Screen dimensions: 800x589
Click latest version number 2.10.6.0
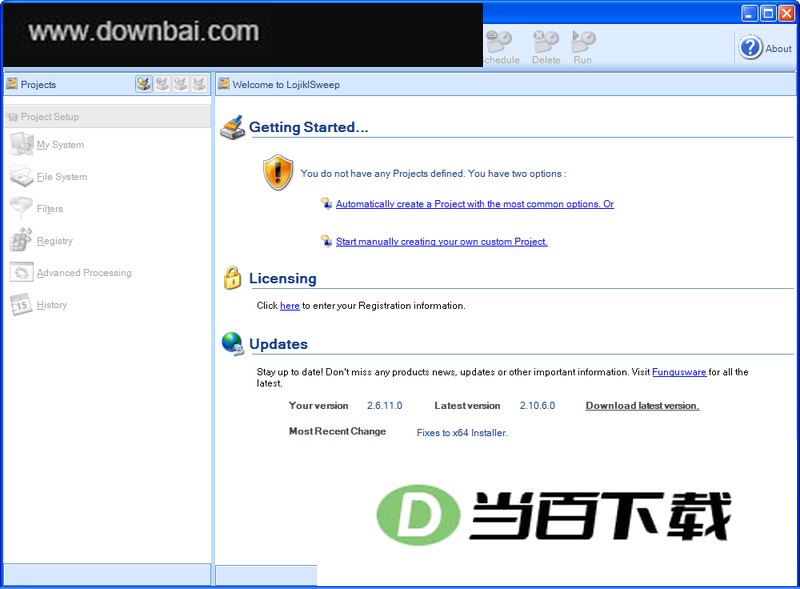537,406
